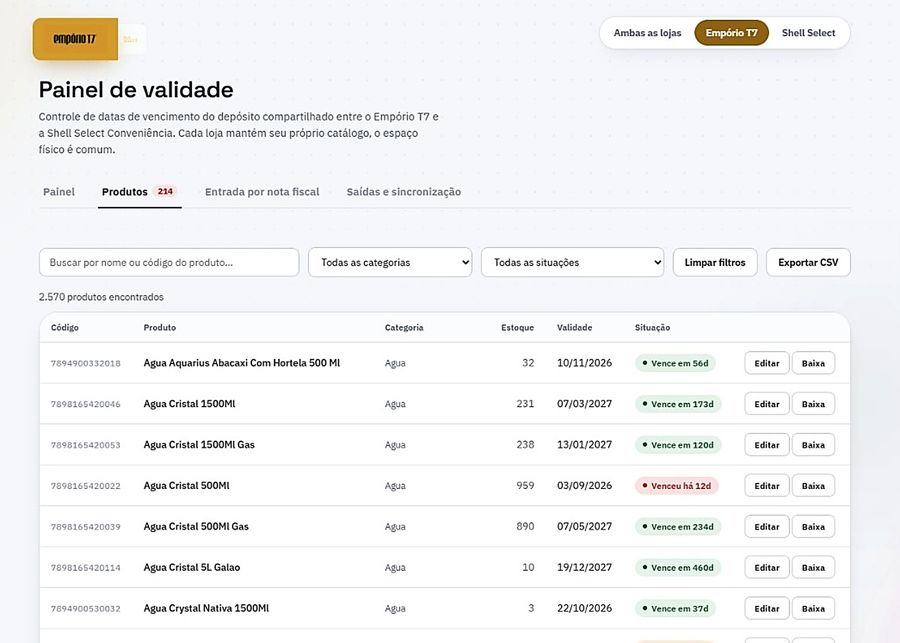Click Baixa for Agua Aquarius Abacaxi row

pos(813,363)
